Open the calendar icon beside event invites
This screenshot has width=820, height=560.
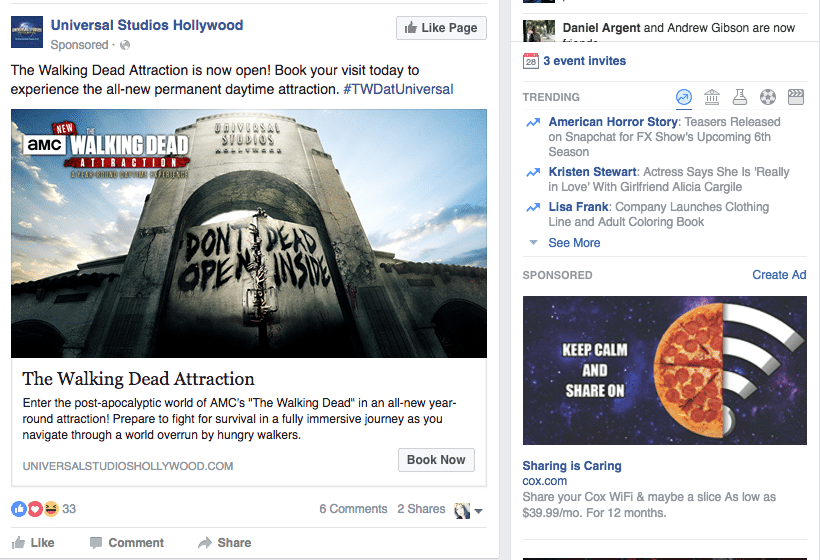(531, 61)
